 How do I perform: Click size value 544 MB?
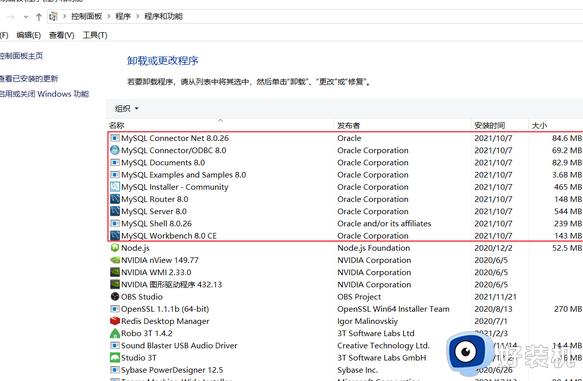coord(568,211)
